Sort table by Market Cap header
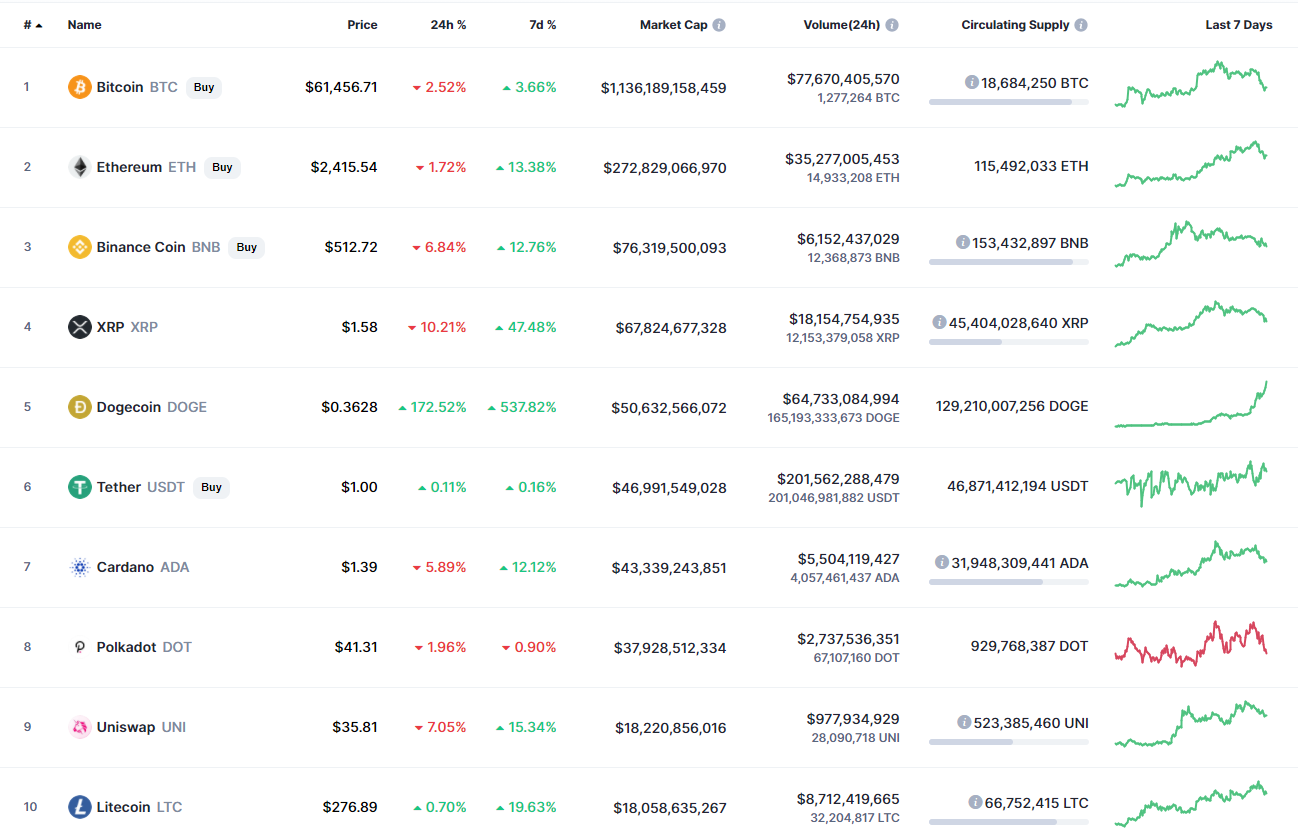Screen dimensions: 1298x830 click(673, 25)
